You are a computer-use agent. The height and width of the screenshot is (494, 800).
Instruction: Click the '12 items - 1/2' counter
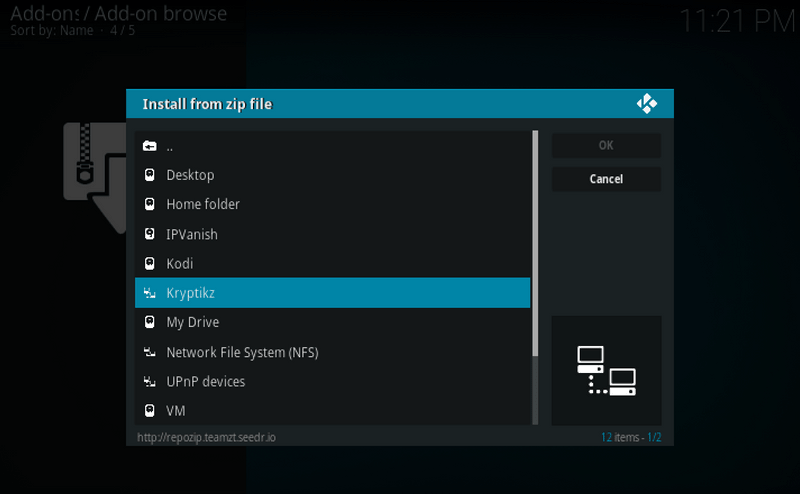[631, 437]
